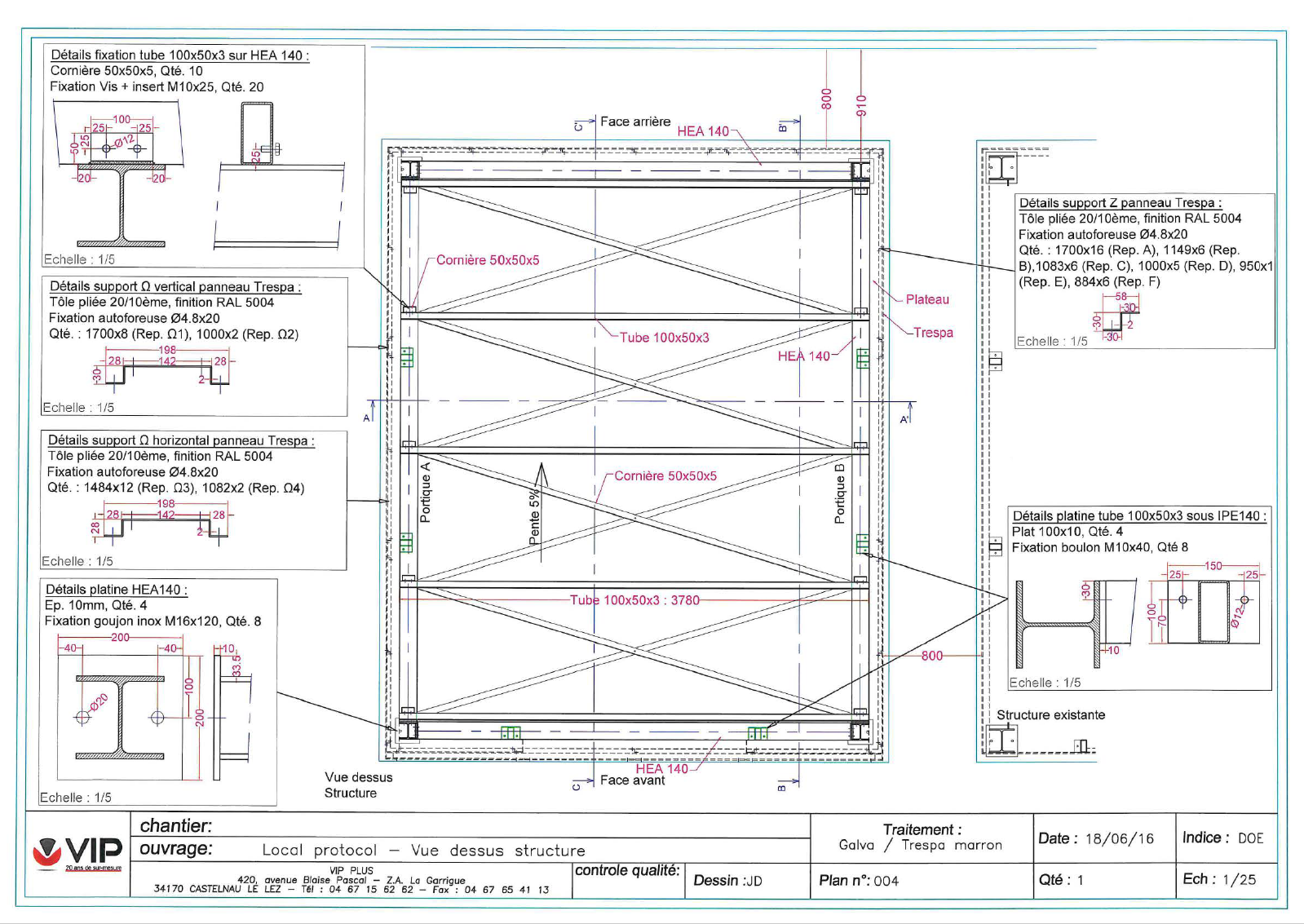Select the HEA 140 label near Portique B
Screen dimensions: 1304x924
coord(803,356)
